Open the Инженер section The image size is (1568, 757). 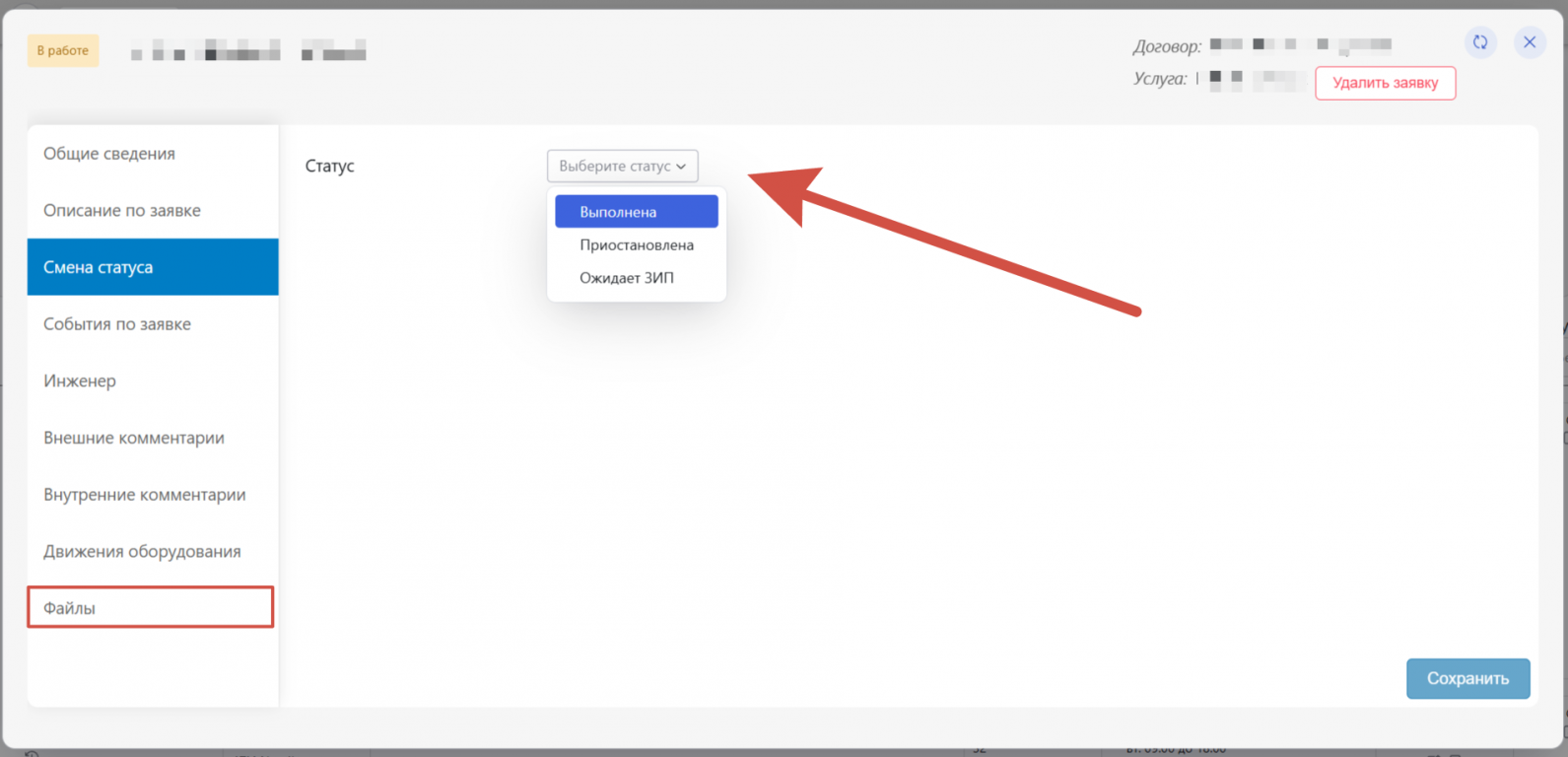80,381
